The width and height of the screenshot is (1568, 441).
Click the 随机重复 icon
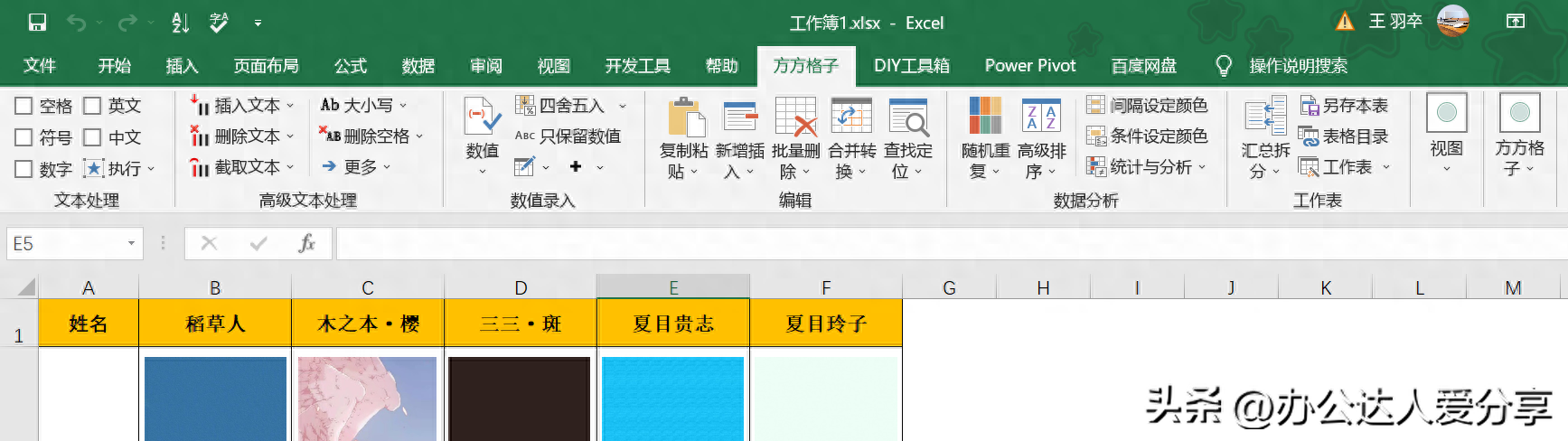click(985, 117)
